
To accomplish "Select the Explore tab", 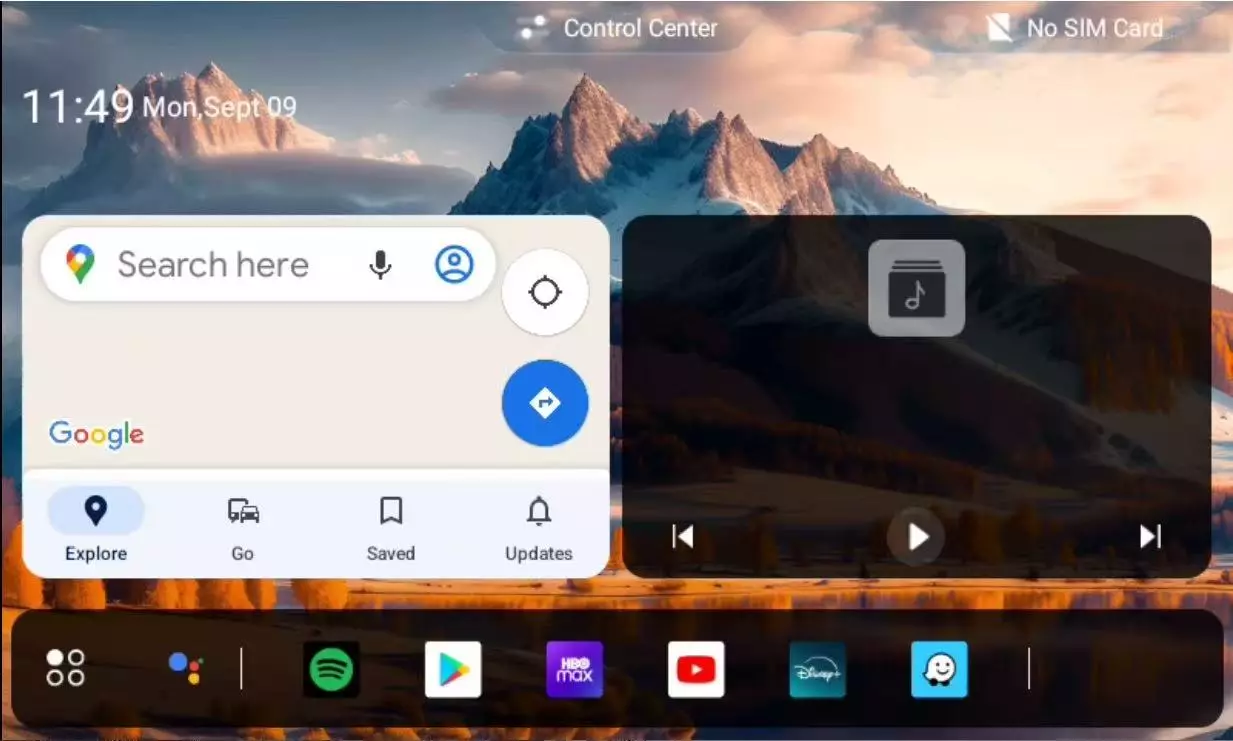I will pyautogui.click(x=96, y=526).
